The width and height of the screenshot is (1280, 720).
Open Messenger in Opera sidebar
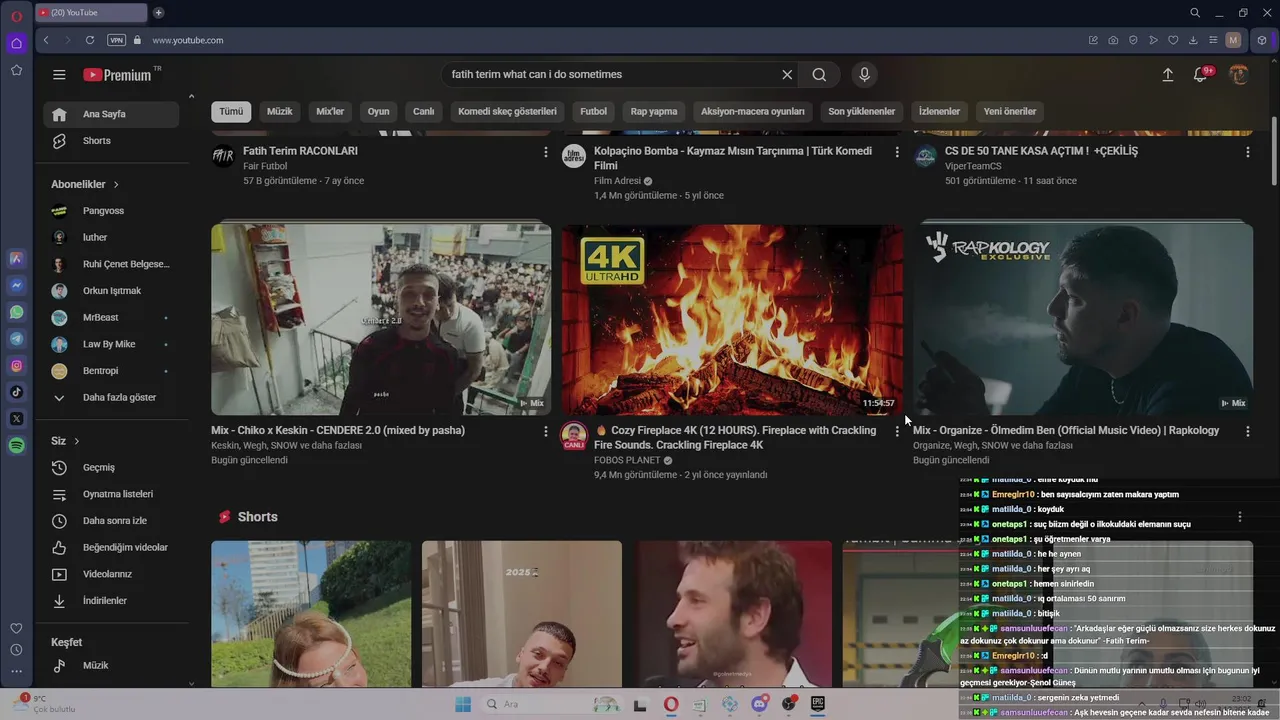coord(16,285)
